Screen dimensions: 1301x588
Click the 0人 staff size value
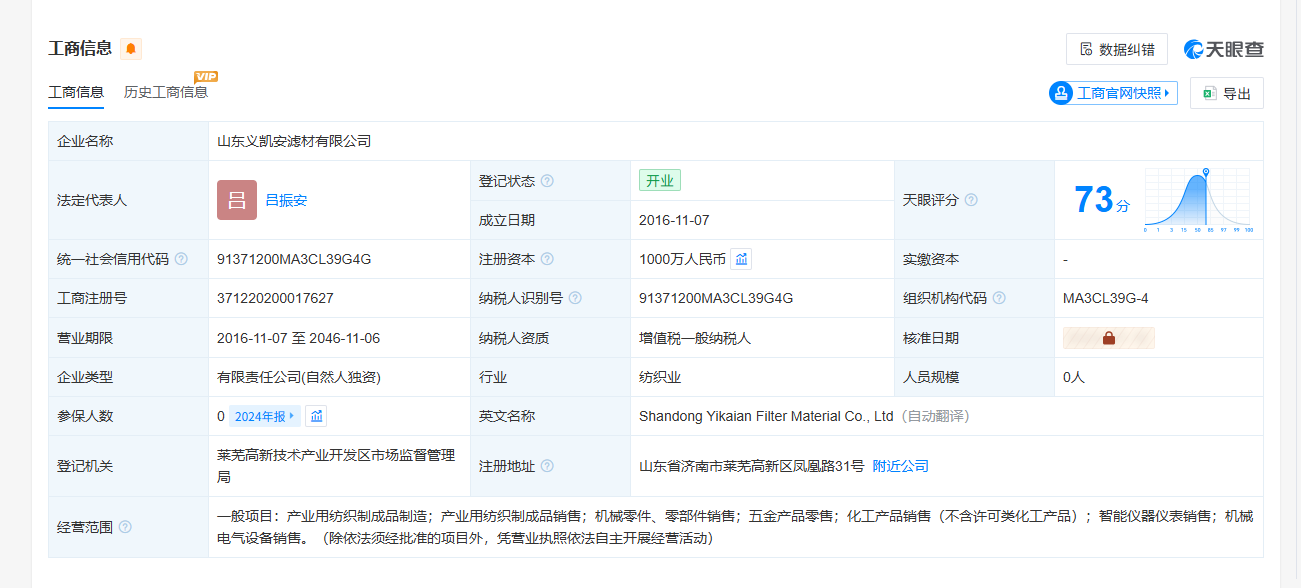1074,377
